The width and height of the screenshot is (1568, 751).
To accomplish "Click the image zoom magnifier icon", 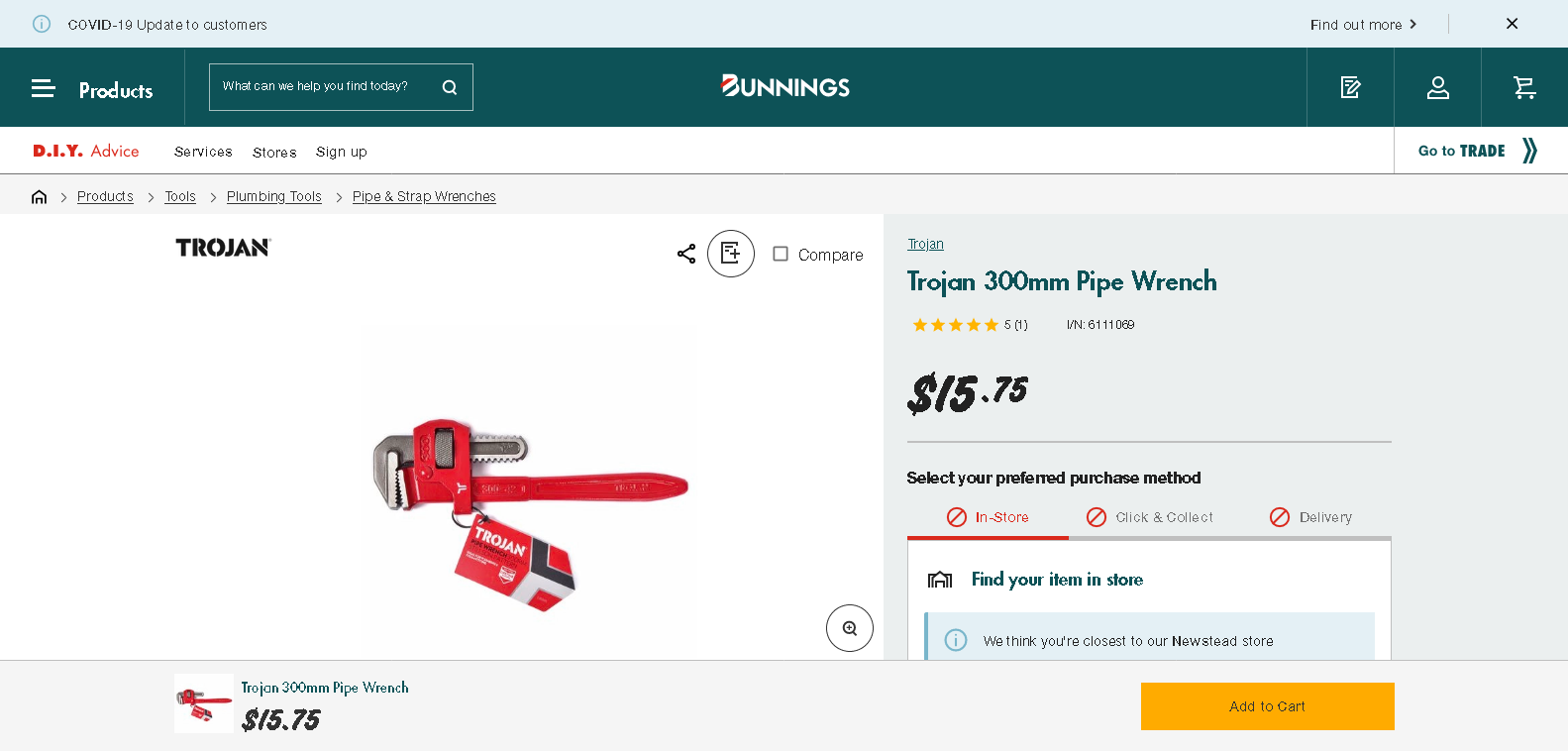I will point(849,627).
